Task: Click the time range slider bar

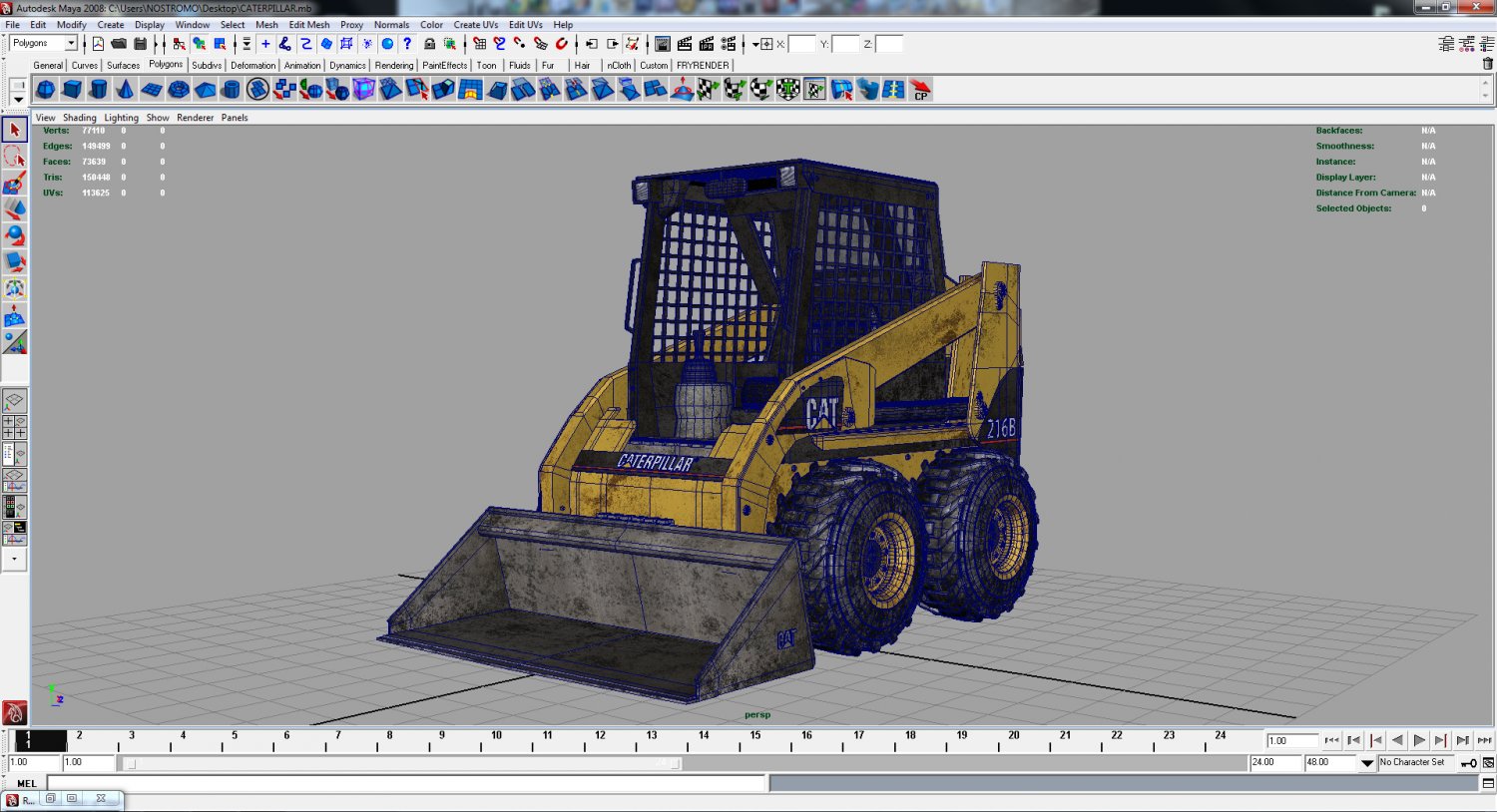Action: (402, 763)
